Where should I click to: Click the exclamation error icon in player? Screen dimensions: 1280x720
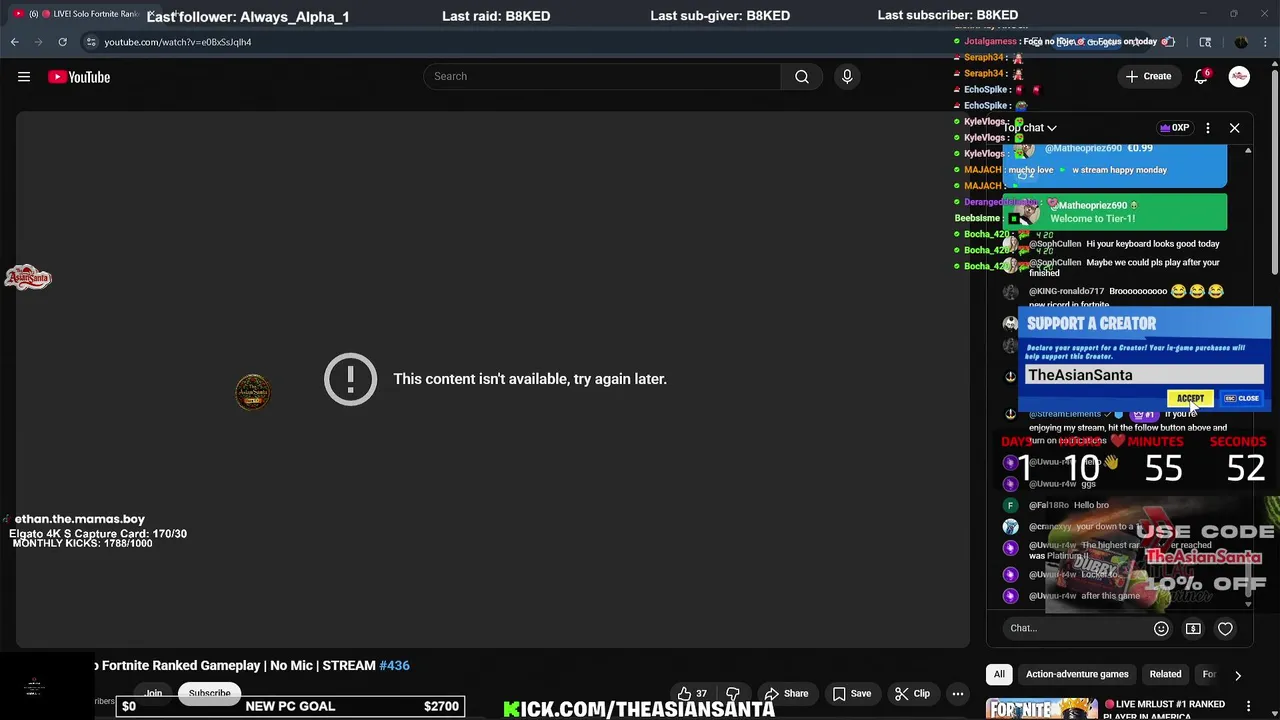pyautogui.click(x=350, y=379)
